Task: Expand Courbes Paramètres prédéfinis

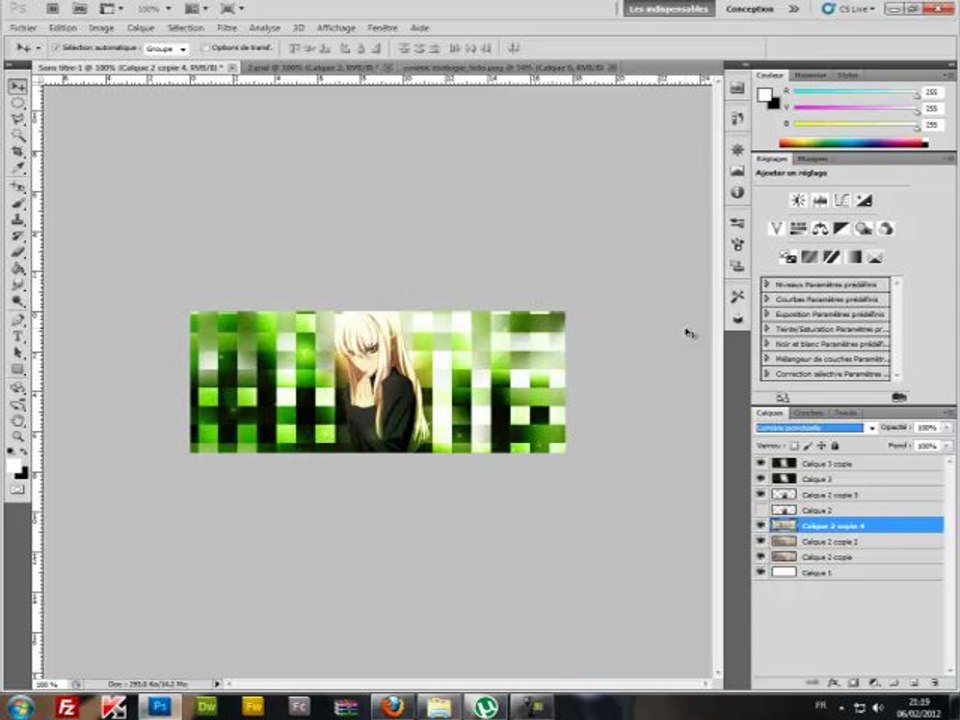Action: tap(767, 299)
